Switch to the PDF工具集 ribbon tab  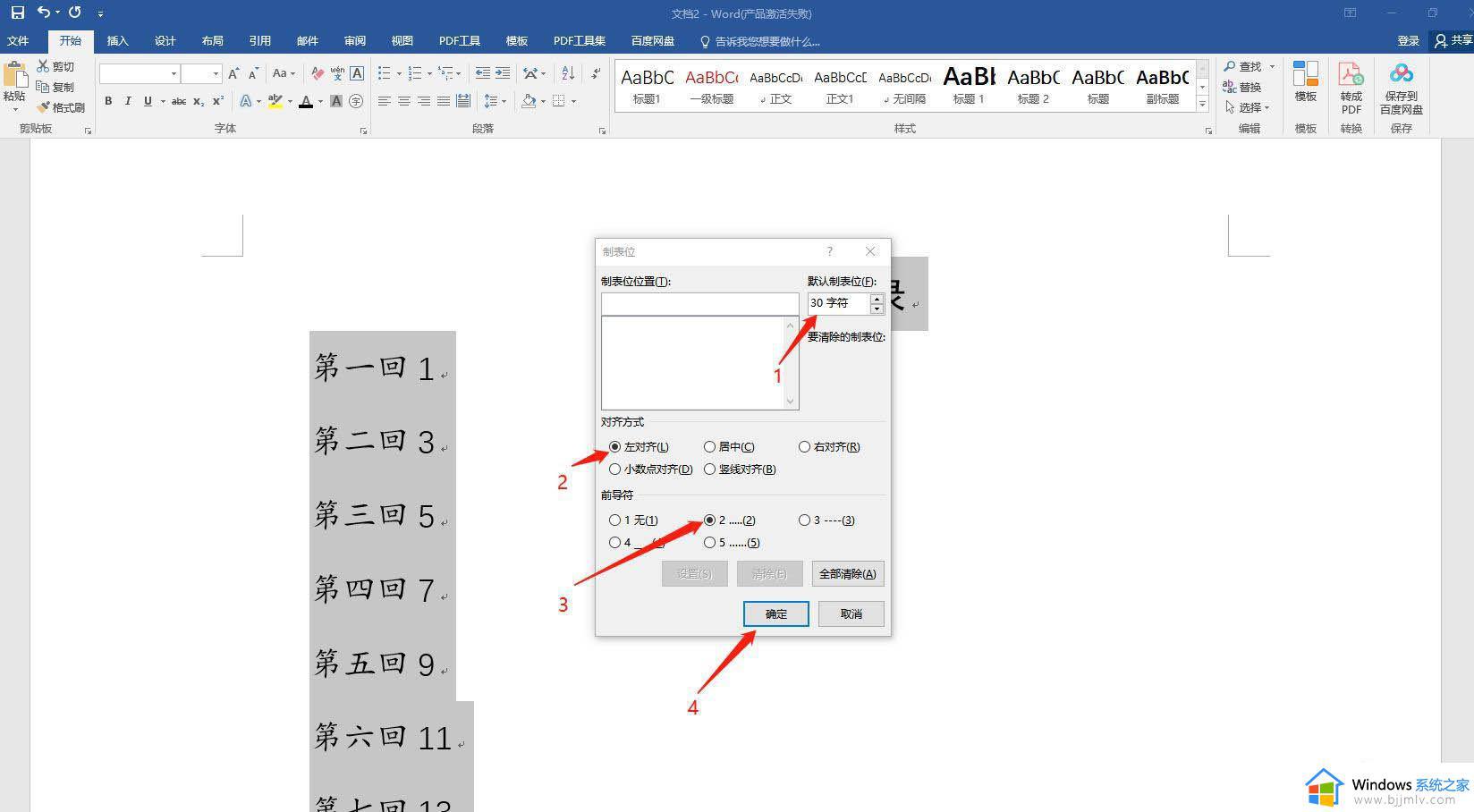tap(580, 41)
